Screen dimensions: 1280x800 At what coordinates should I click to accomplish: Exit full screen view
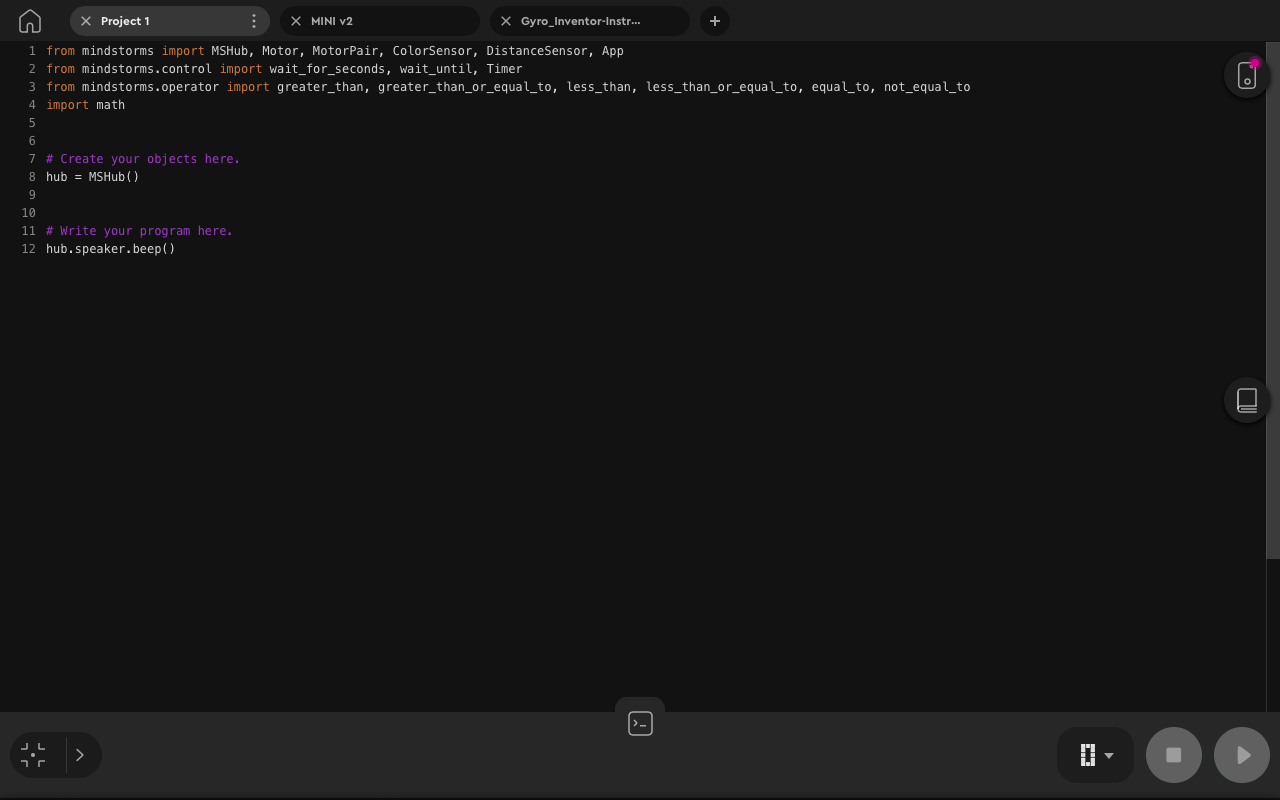(x=33, y=755)
